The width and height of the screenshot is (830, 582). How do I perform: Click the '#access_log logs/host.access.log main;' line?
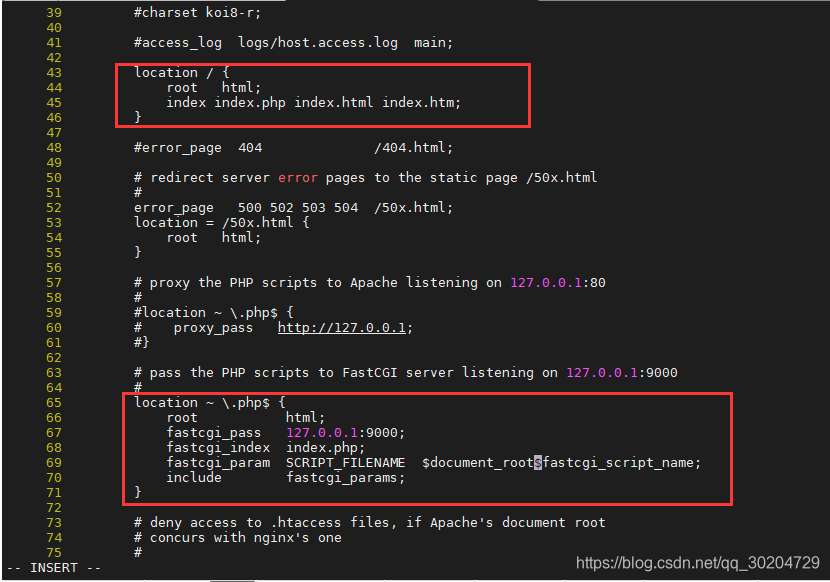pos(293,43)
